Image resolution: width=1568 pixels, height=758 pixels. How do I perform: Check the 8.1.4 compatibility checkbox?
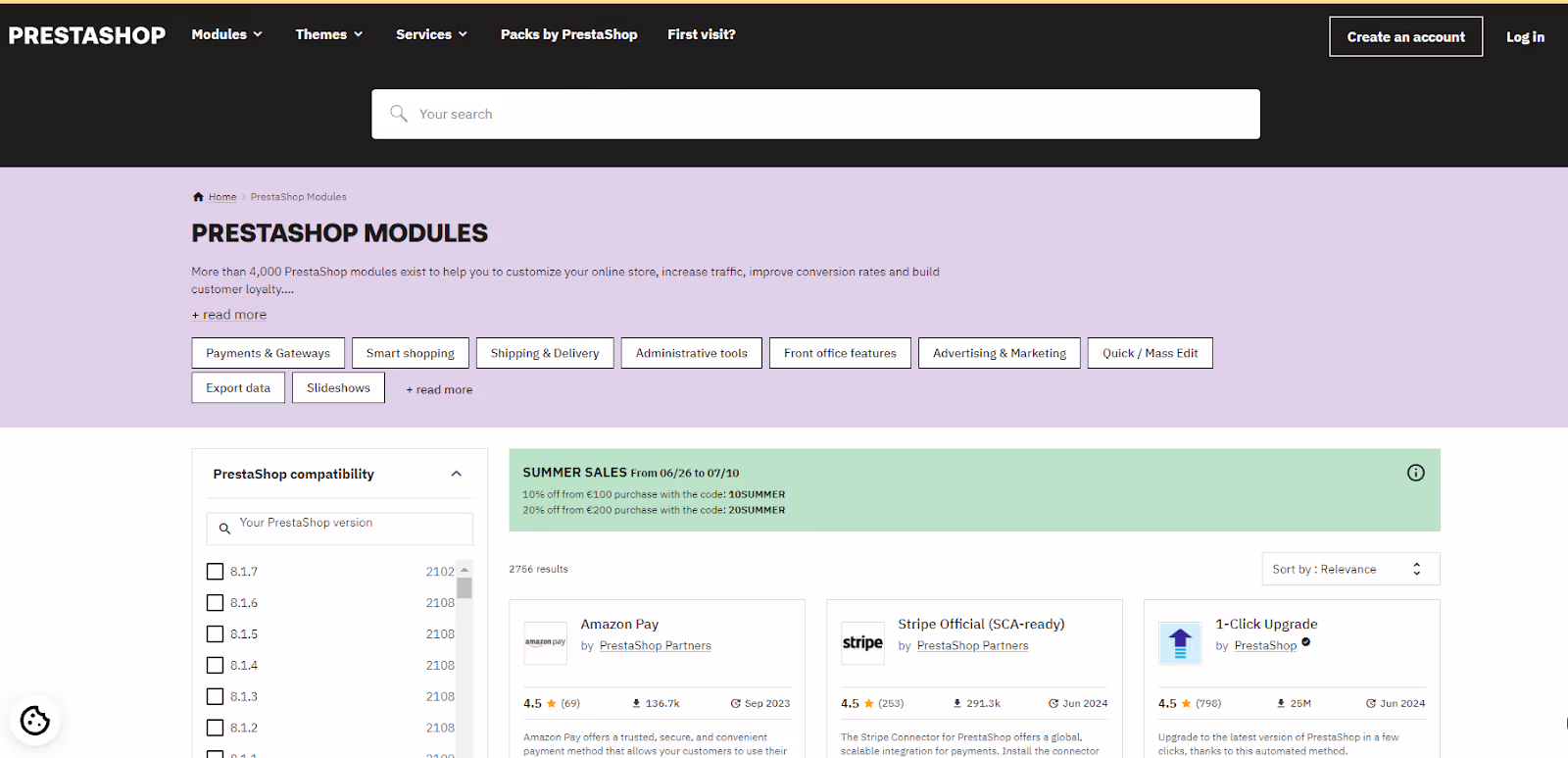pos(216,666)
